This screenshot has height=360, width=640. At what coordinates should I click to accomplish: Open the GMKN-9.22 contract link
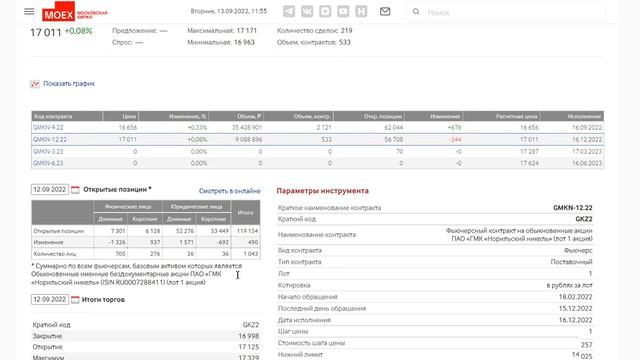(48, 127)
